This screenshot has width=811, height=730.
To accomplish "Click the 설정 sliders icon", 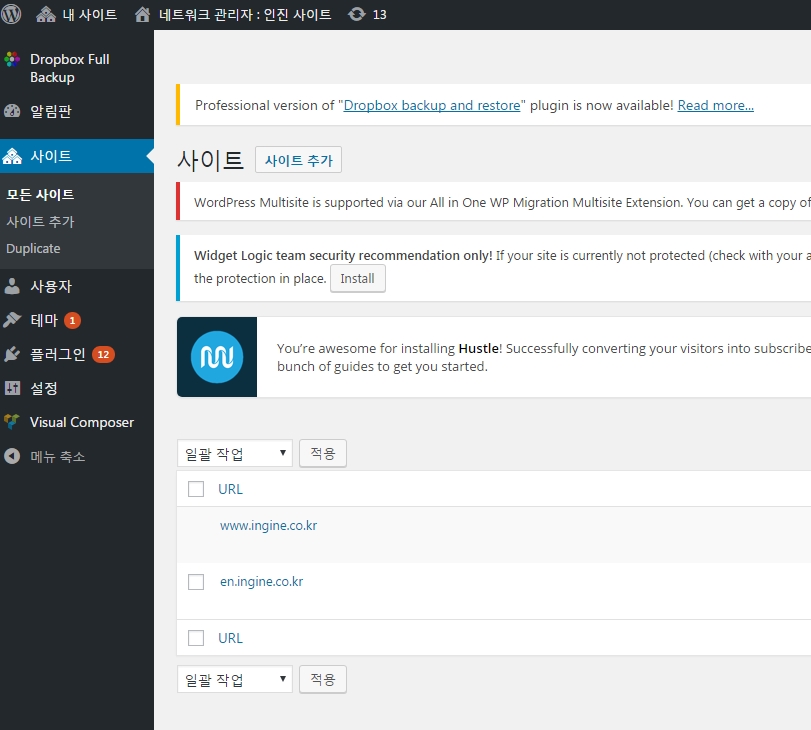I will pyautogui.click(x=12, y=388).
